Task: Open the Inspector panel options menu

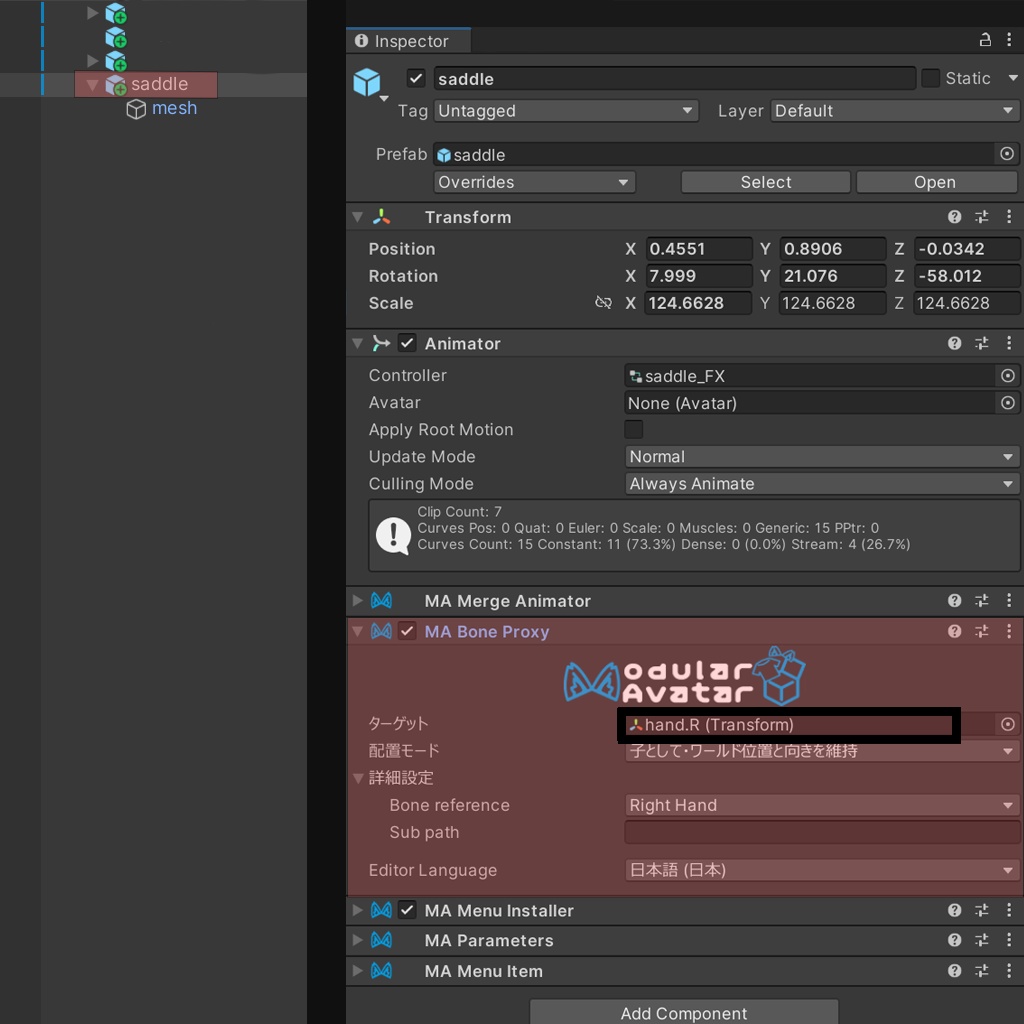Action: tap(1009, 40)
